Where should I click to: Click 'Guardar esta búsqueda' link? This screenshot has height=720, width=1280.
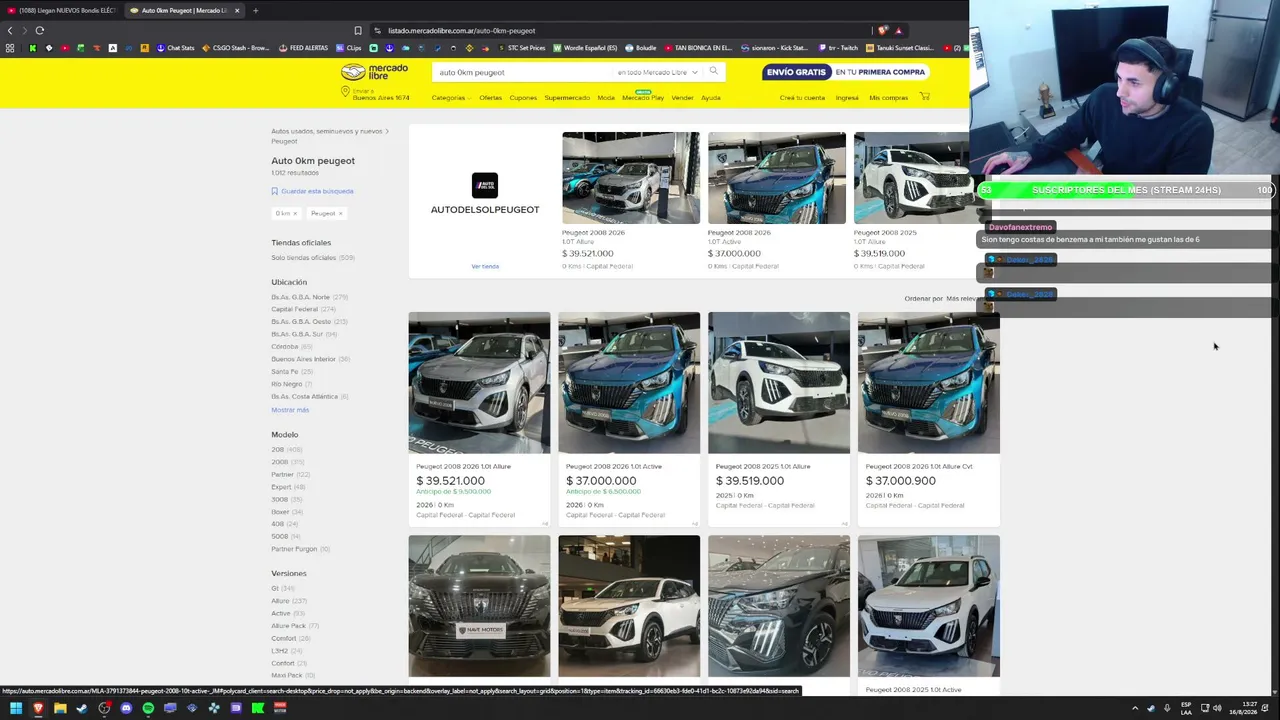(317, 191)
